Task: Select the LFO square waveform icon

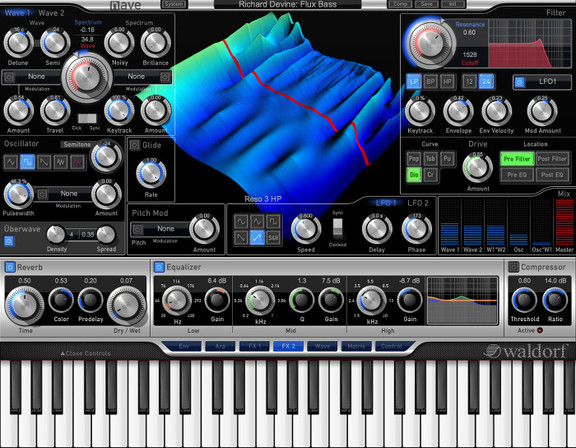Action: pyautogui.click(x=273, y=221)
